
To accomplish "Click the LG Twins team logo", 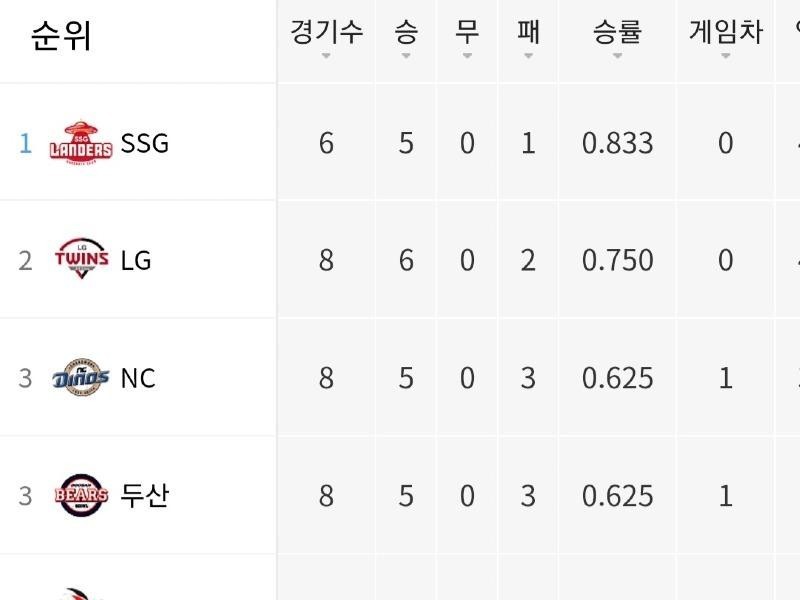I will (81, 260).
